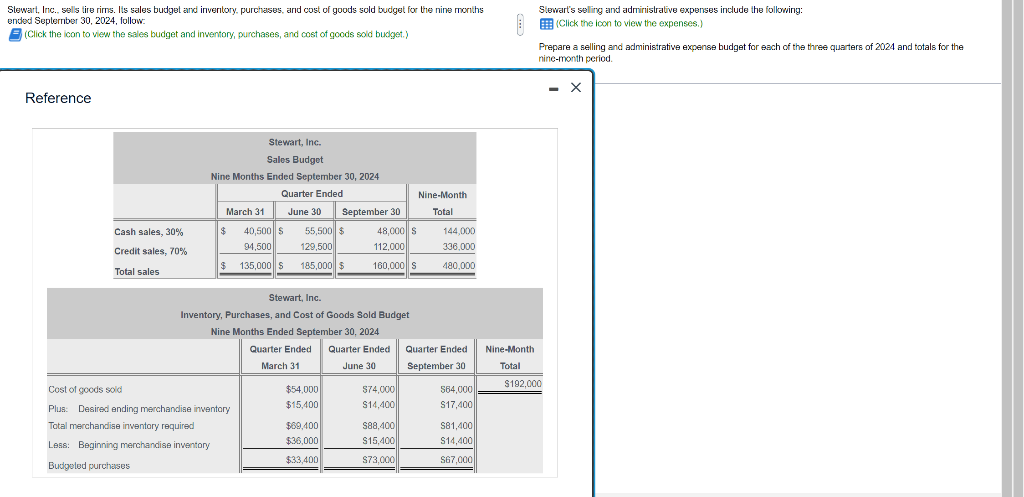Click the vertical dots panel divider handle
This screenshot has width=1024, height=497.
[x=520, y=25]
